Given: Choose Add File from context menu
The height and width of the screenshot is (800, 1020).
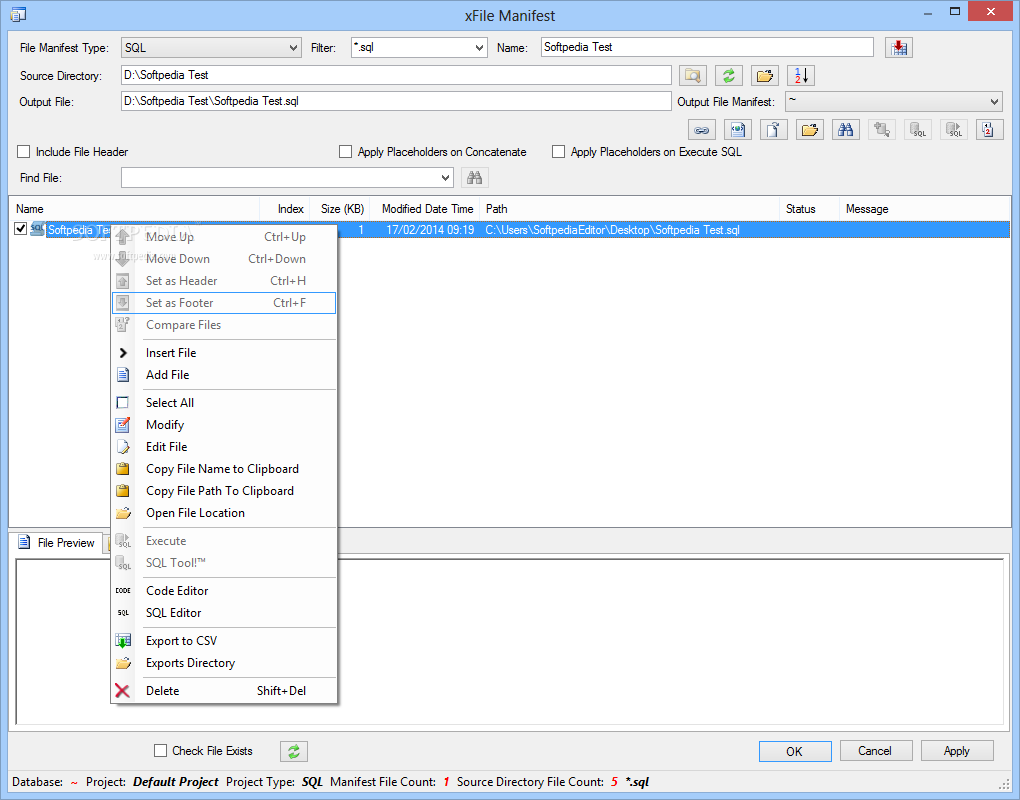Looking at the screenshot, I should tap(224, 375).
